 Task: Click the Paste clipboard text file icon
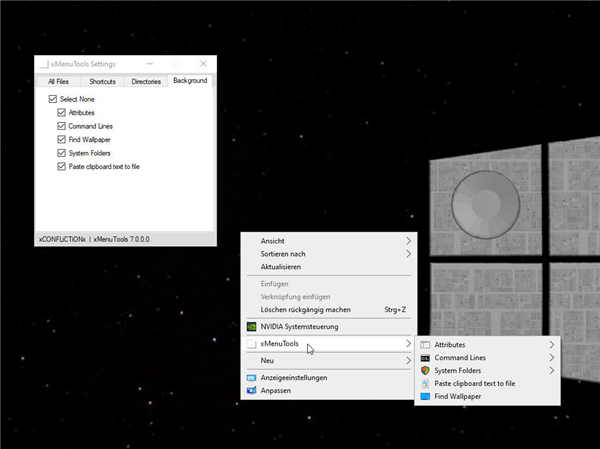(x=425, y=383)
